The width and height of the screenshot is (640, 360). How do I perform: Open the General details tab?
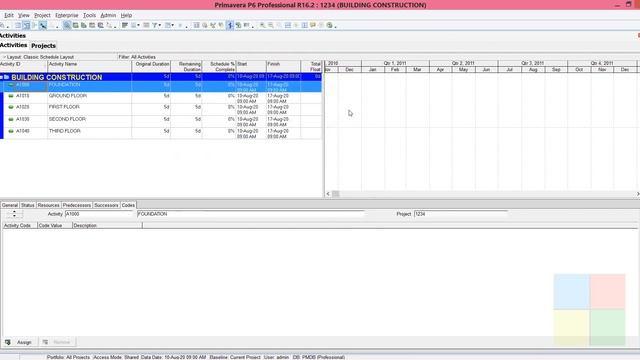10,205
